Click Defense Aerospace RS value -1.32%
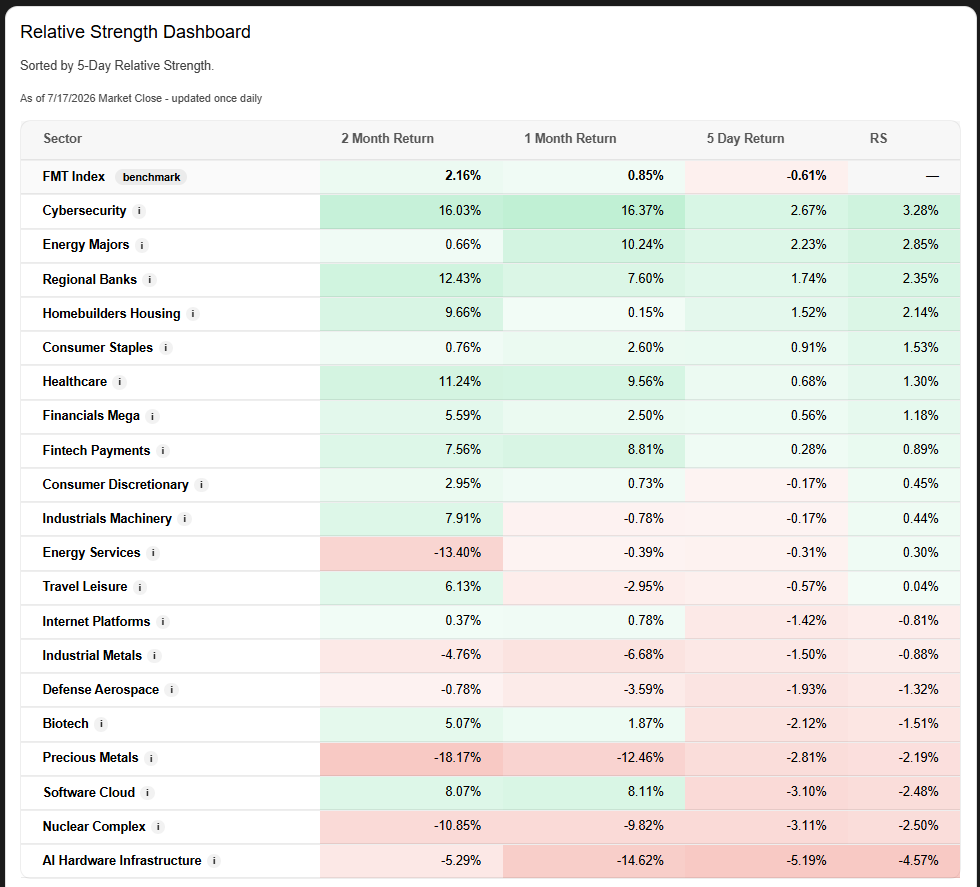The image size is (980, 887). tap(918, 689)
